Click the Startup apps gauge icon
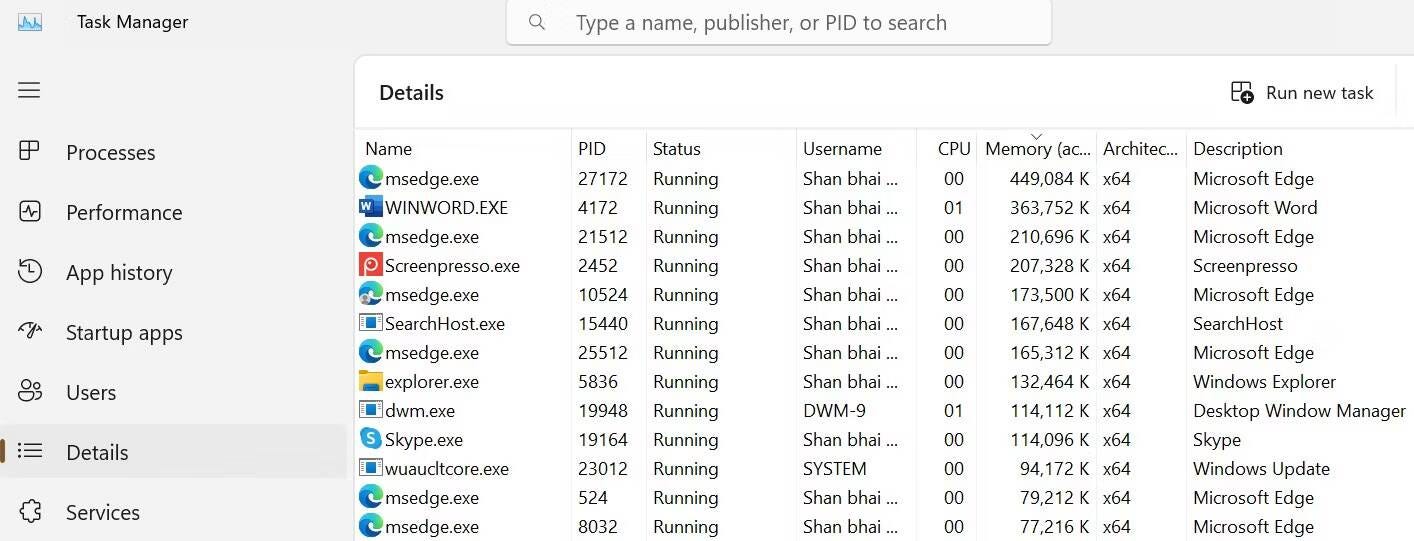Image resolution: width=1414 pixels, height=541 pixels. (x=30, y=331)
